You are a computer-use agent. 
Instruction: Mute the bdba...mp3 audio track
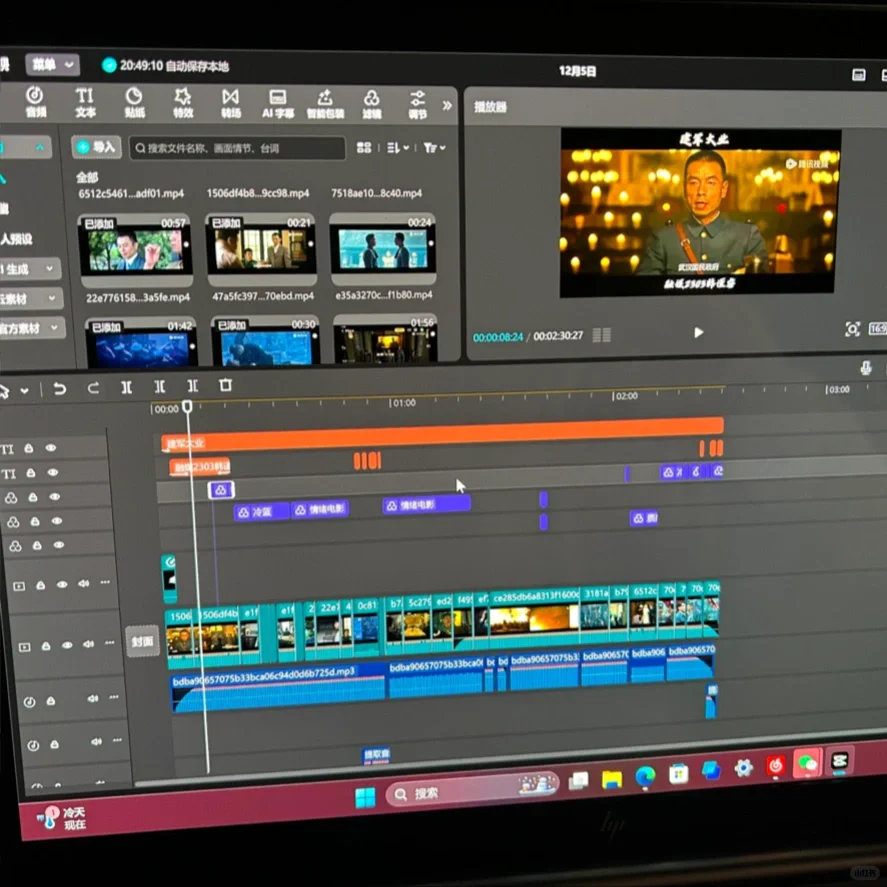click(x=93, y=699)
